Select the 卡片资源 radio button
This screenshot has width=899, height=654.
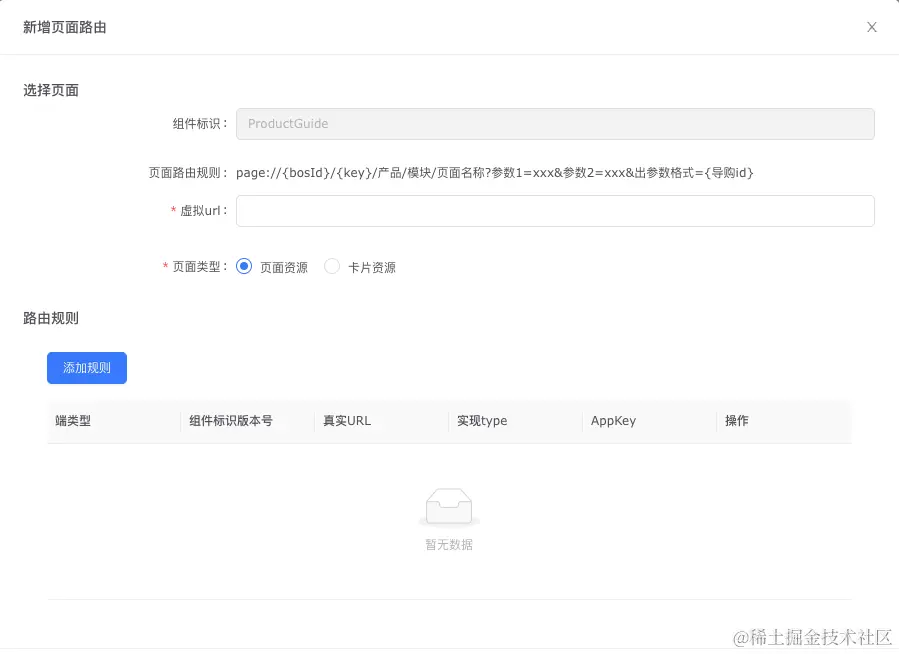tap(331, 266)
